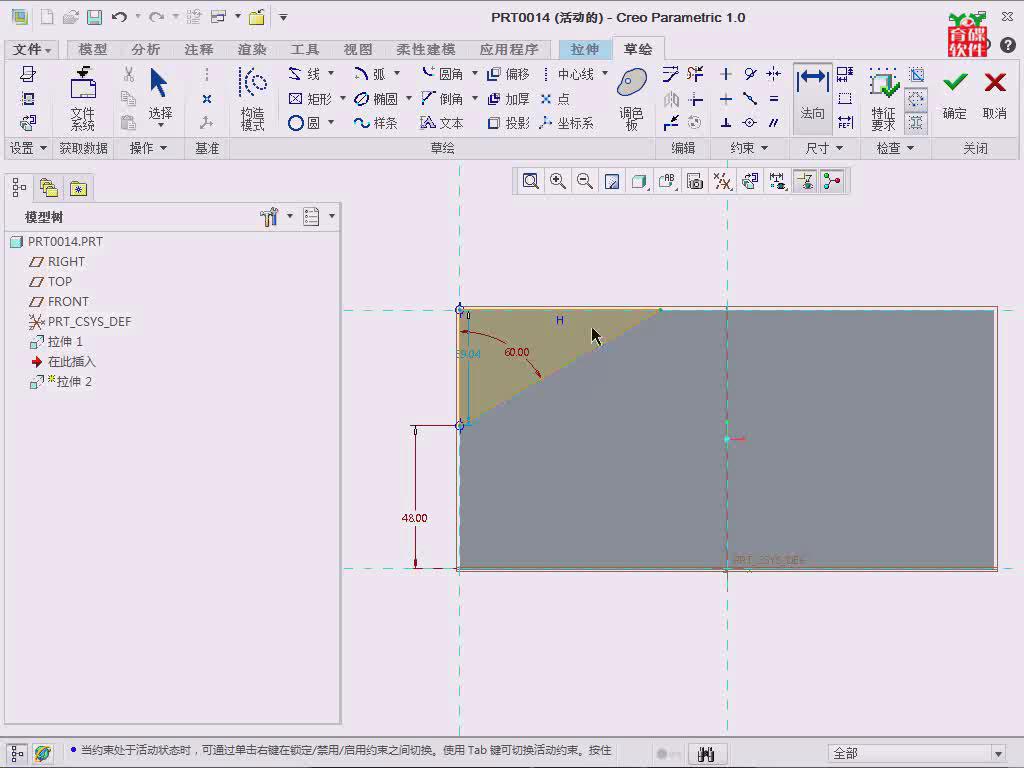Activate the Select (选择) arrow tool
Viewport: 1024px width, 768px height.
tap(159, 95)
